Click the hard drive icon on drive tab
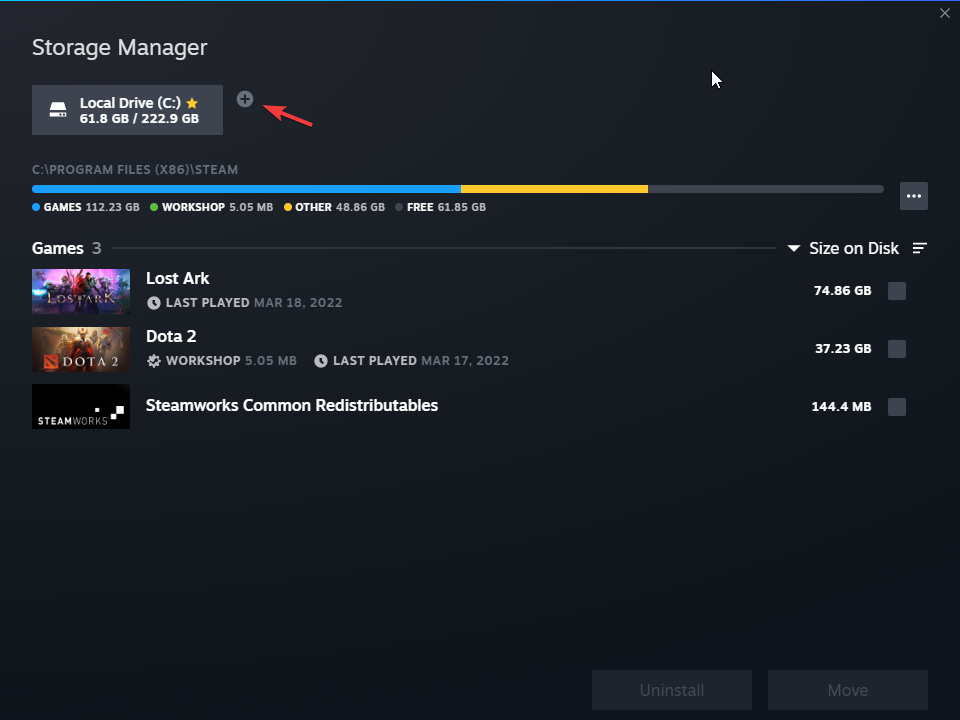960x720 pixels. (x=58, y=110)
